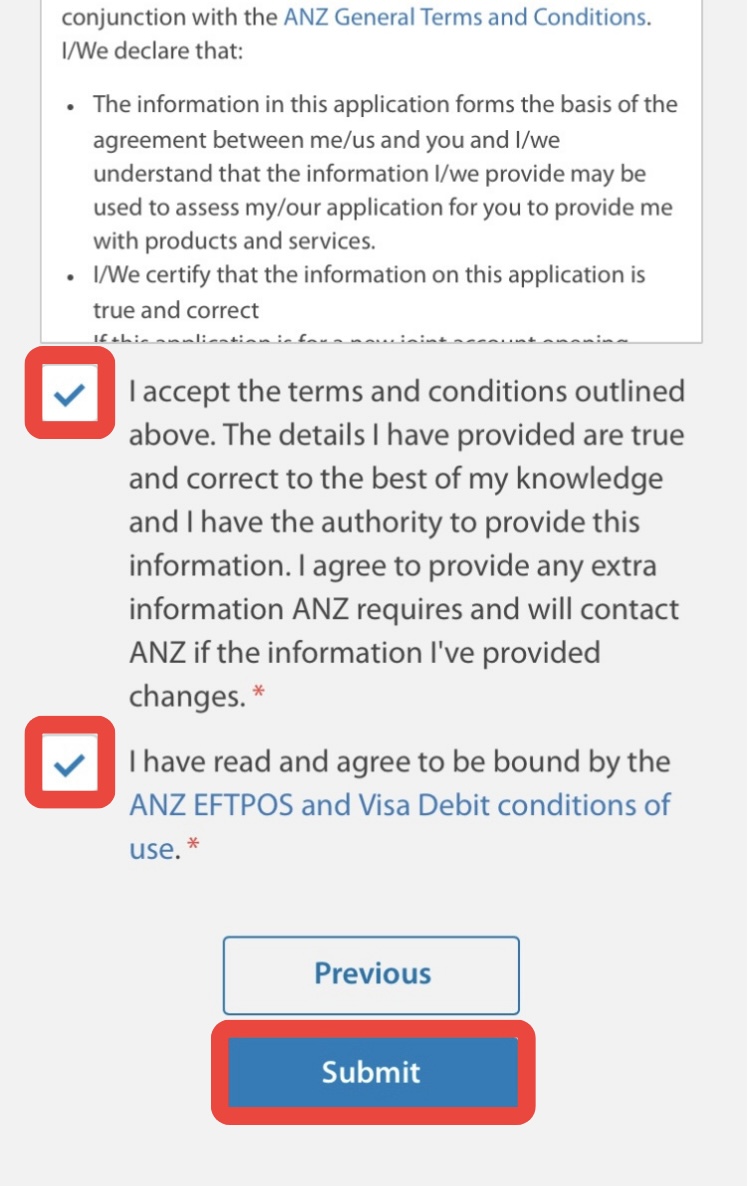Toggle the EFTPOS and Visa Debit agreement checkbox
The height and width of the screenshot is (1186, 750).
coord(69,766)
